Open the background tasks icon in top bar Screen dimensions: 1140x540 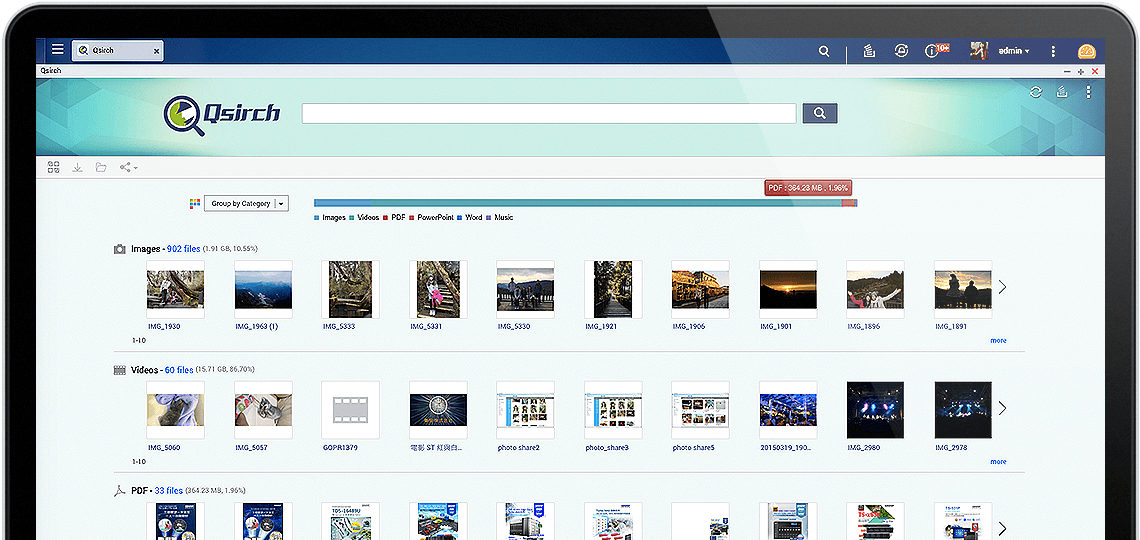[x=868, y=51]
